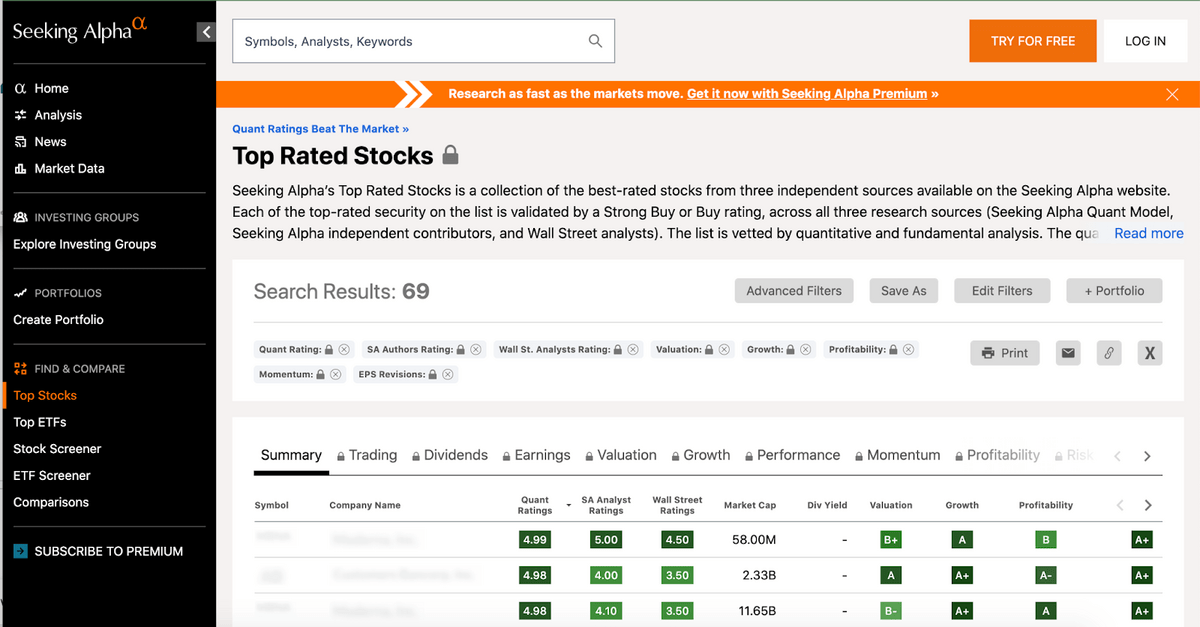This screenshot has height=627, width=1200.
Task: Open the Get it now with Premium link
Action: 807,94
